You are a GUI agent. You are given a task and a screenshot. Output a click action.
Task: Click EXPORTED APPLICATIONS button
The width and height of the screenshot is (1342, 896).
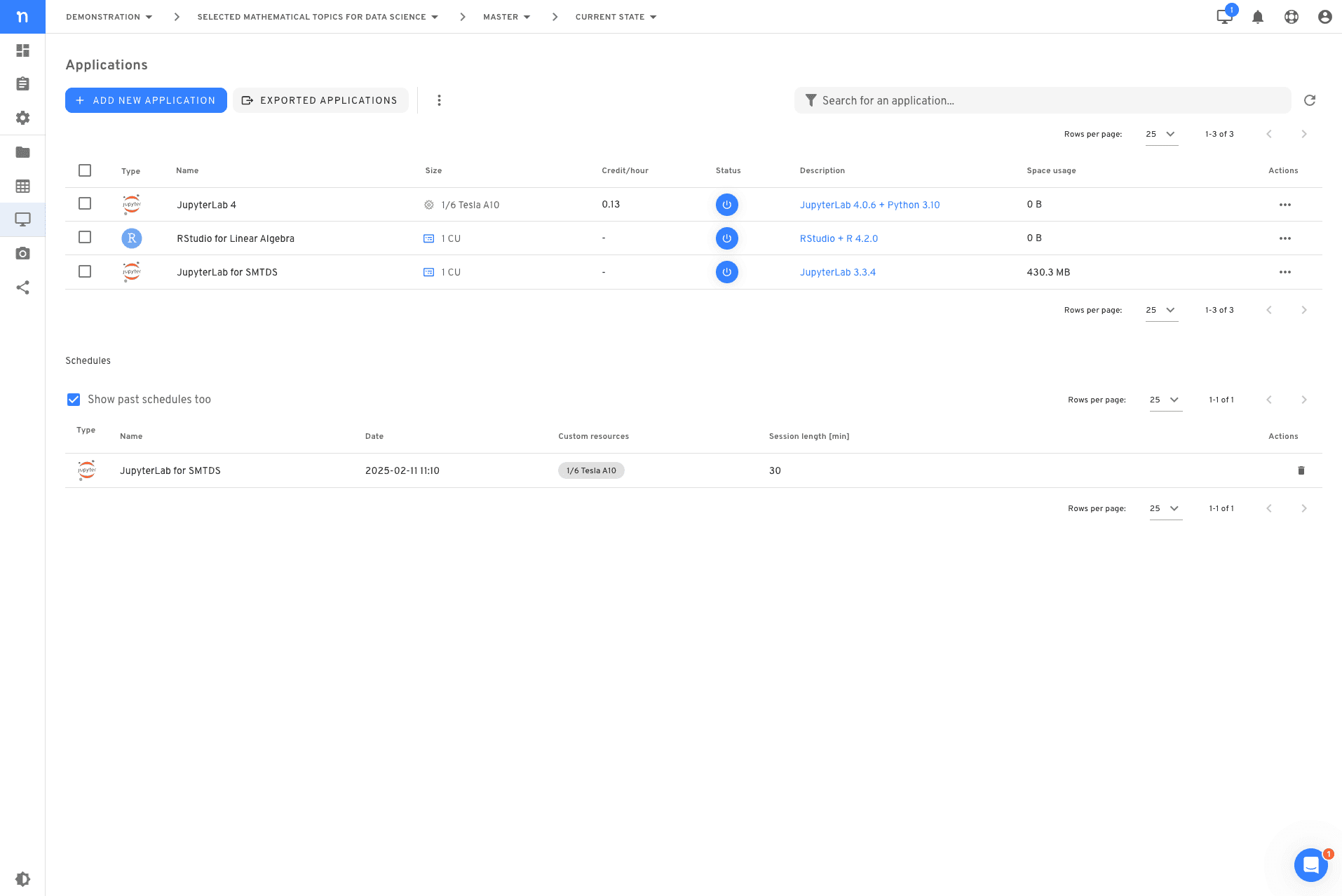320,100
